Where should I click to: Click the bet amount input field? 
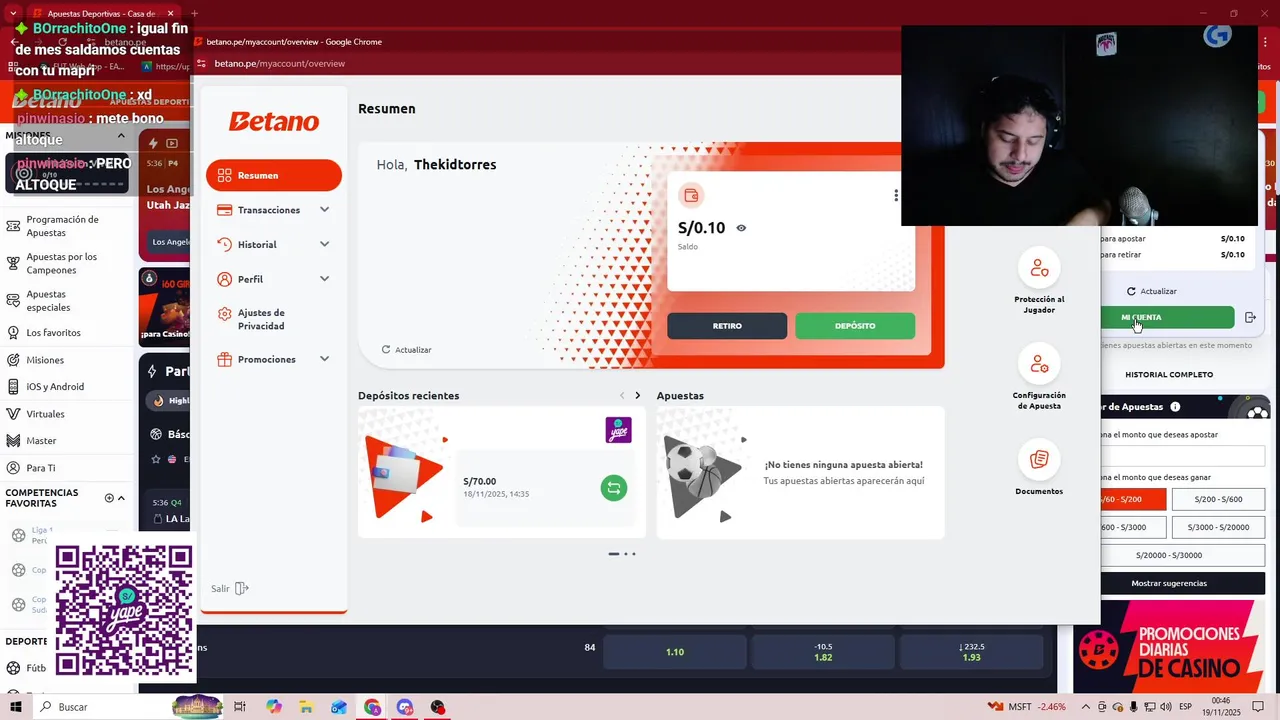[x=1182, y=457]
